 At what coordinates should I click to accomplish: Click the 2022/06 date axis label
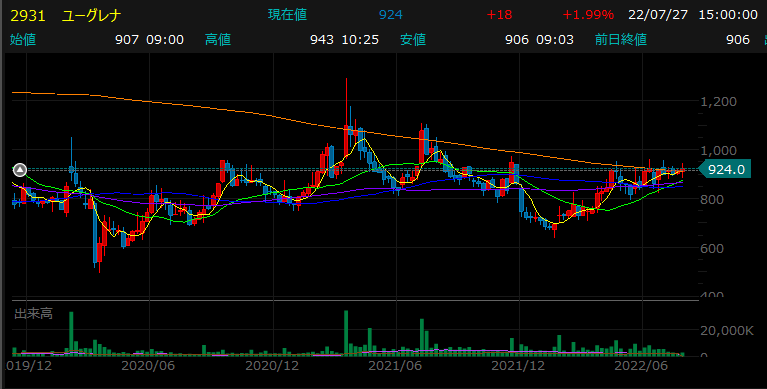[x=641, y=366]
